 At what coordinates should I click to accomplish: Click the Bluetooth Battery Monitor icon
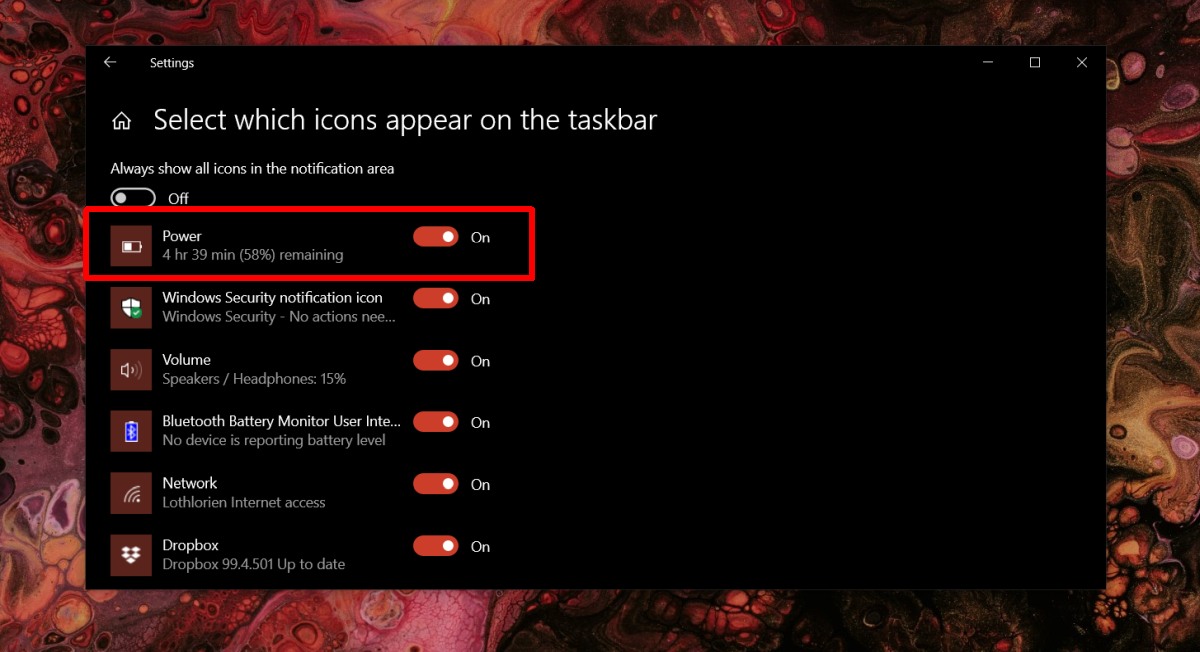pos(130,429)
